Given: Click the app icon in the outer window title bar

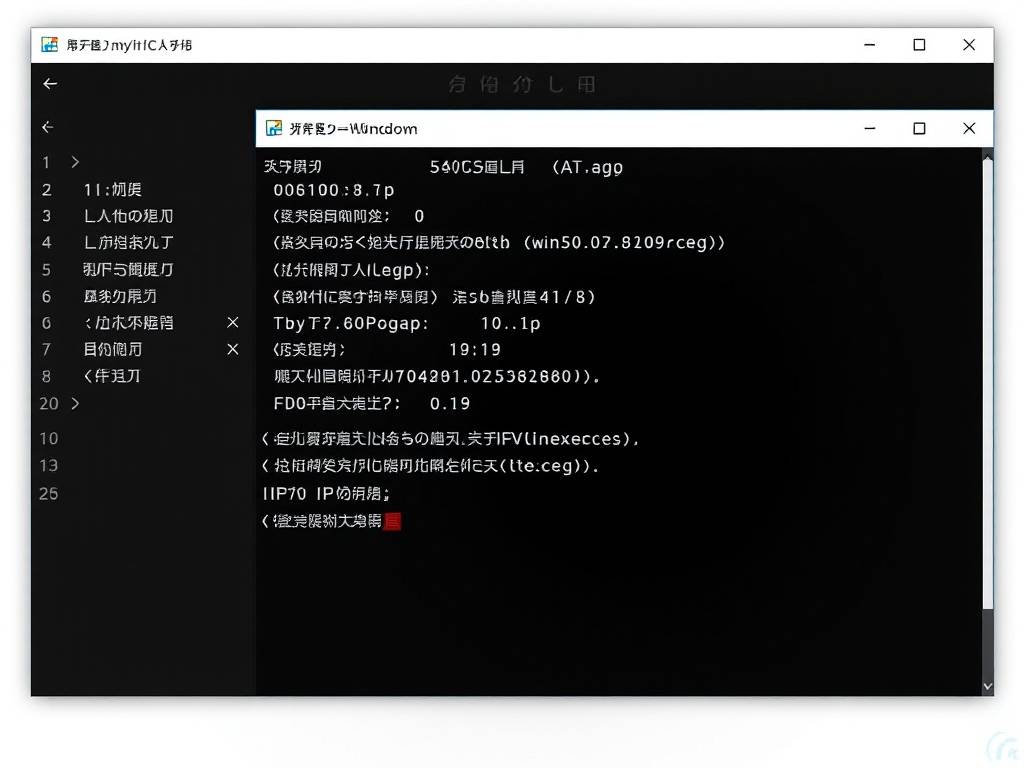Looking at the screenshot, I should click(x=49, y=44).
